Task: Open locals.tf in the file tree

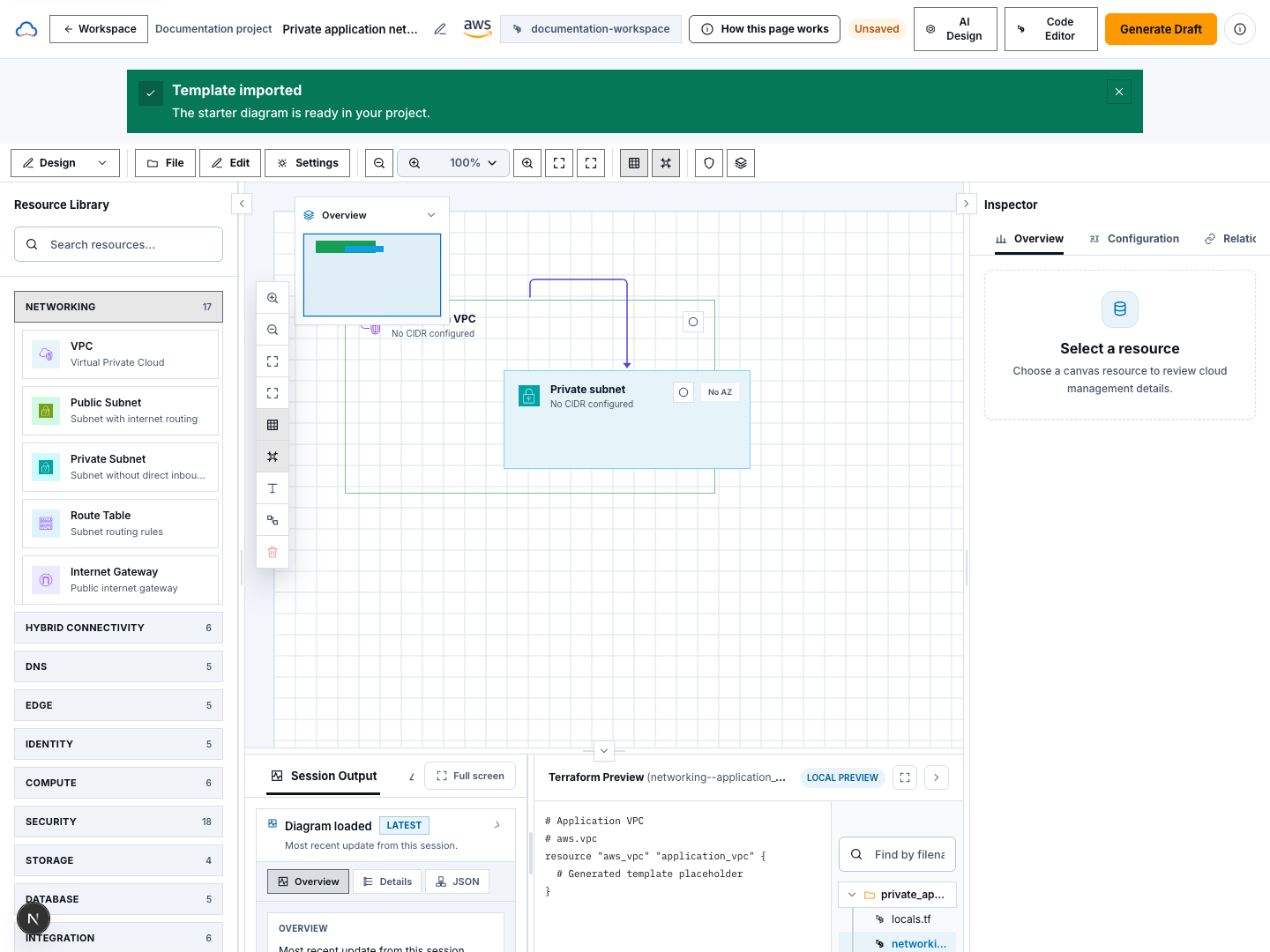Action: (x=910, y=919)
